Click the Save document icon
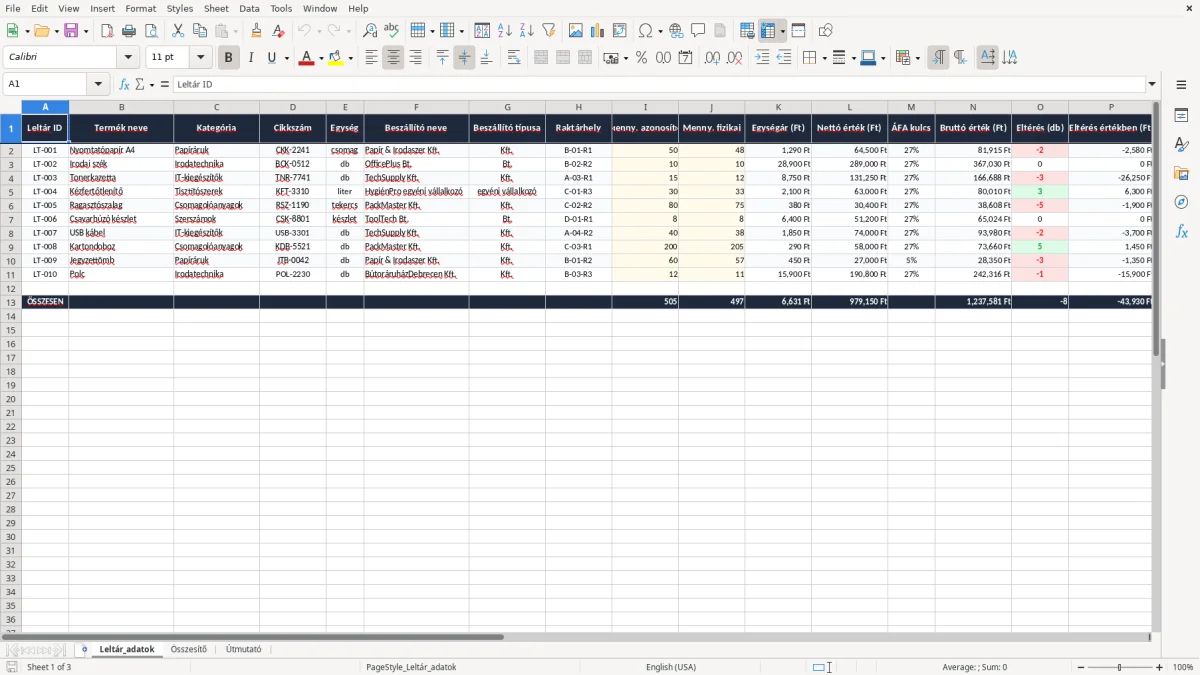The image size is (1200, 675). point(71,31)
